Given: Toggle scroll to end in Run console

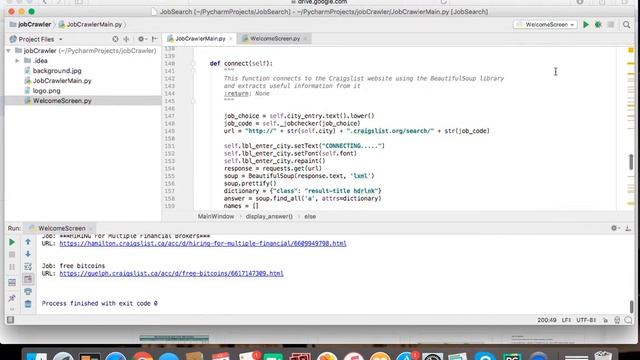Looking at the screenshot, I should 28,279.
